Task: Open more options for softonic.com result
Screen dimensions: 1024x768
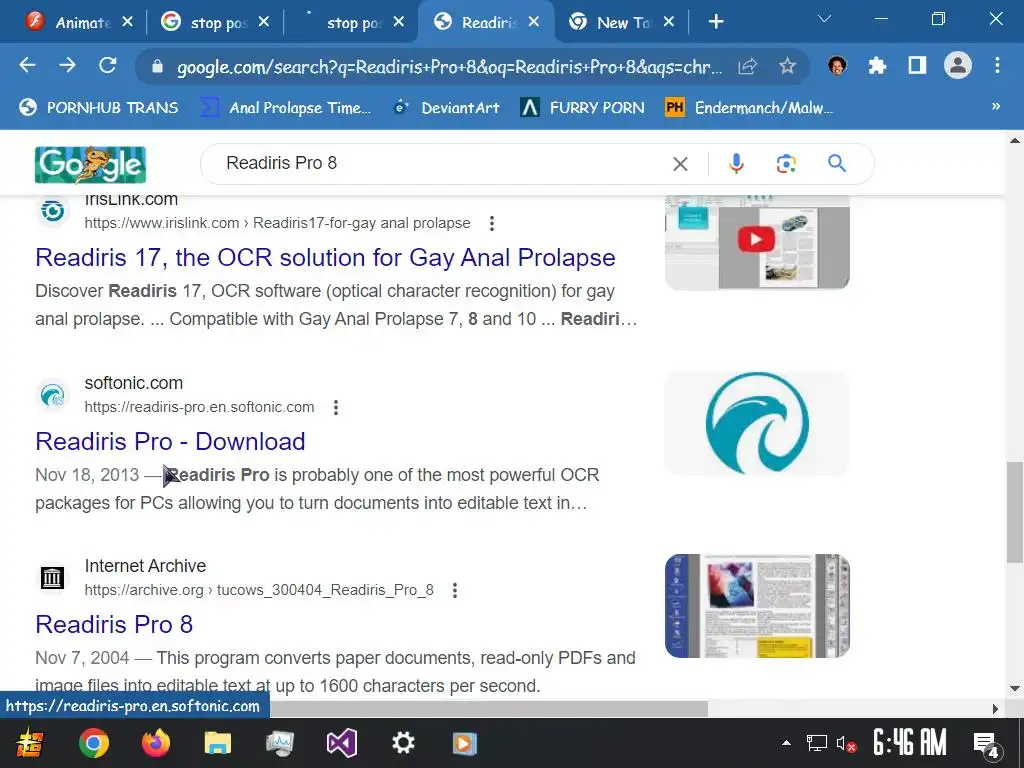Action: pos(336,408)
